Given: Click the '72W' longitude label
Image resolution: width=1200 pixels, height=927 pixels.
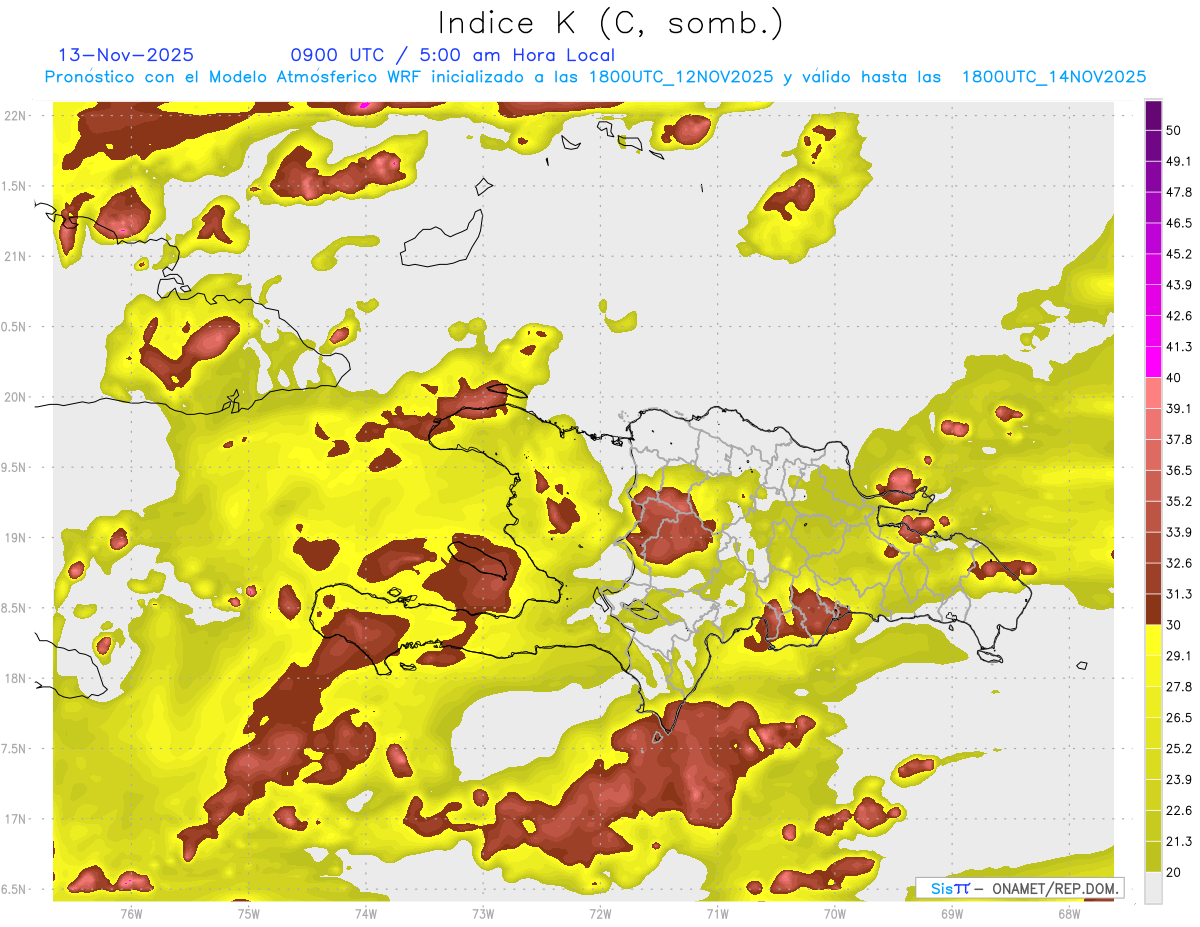Looking at the screenshot, I should [600, 913].
